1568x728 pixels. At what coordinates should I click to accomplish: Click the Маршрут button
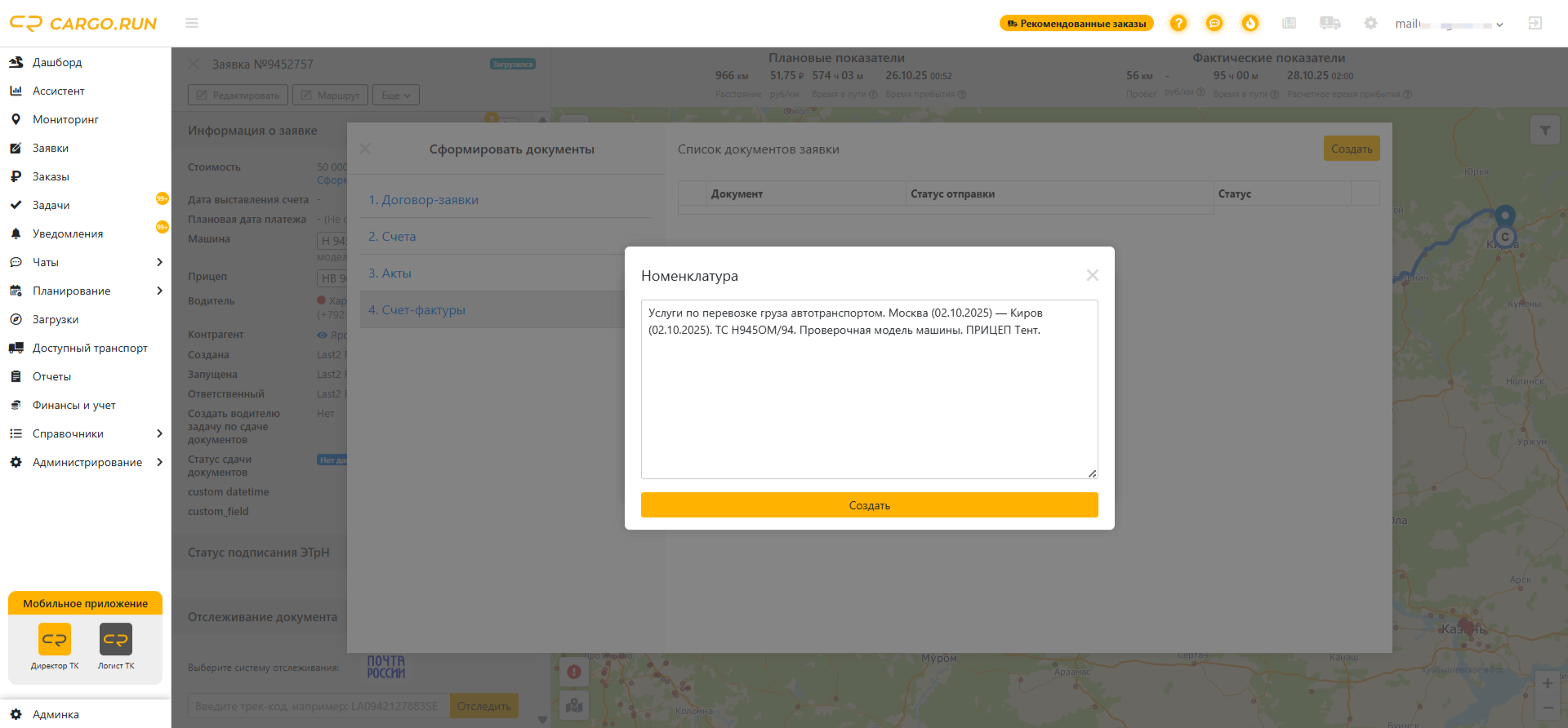click(331, 95)
